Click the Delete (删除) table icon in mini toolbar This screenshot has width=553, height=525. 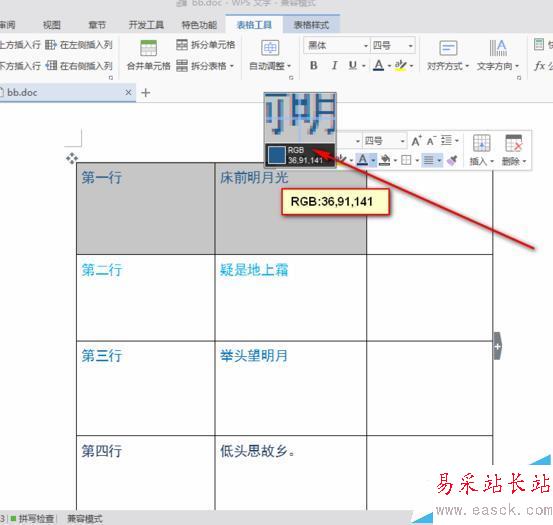tap(514, 143)
